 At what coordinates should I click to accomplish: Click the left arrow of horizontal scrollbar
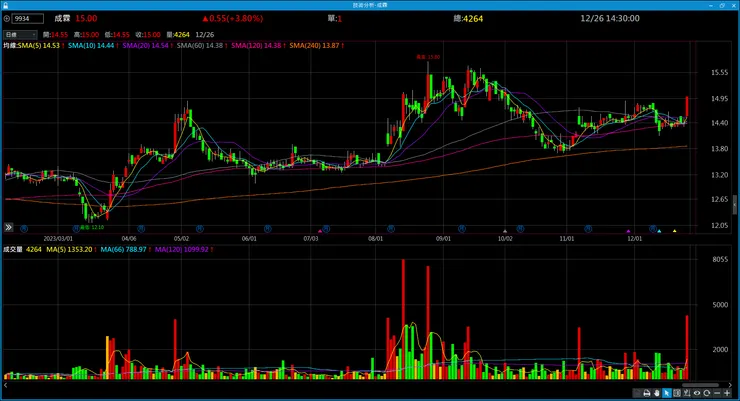5,385
